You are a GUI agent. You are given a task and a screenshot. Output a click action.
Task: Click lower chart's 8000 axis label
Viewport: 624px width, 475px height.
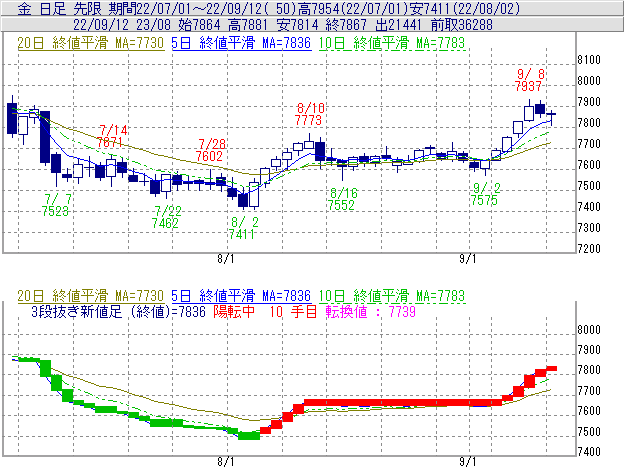click(x=589, y=330)
